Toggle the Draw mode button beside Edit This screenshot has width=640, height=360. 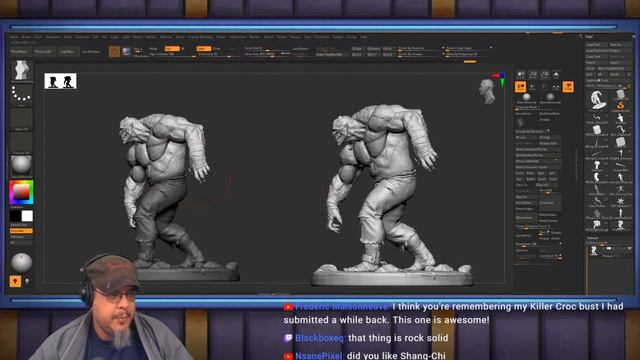click(x=127, y=51)
